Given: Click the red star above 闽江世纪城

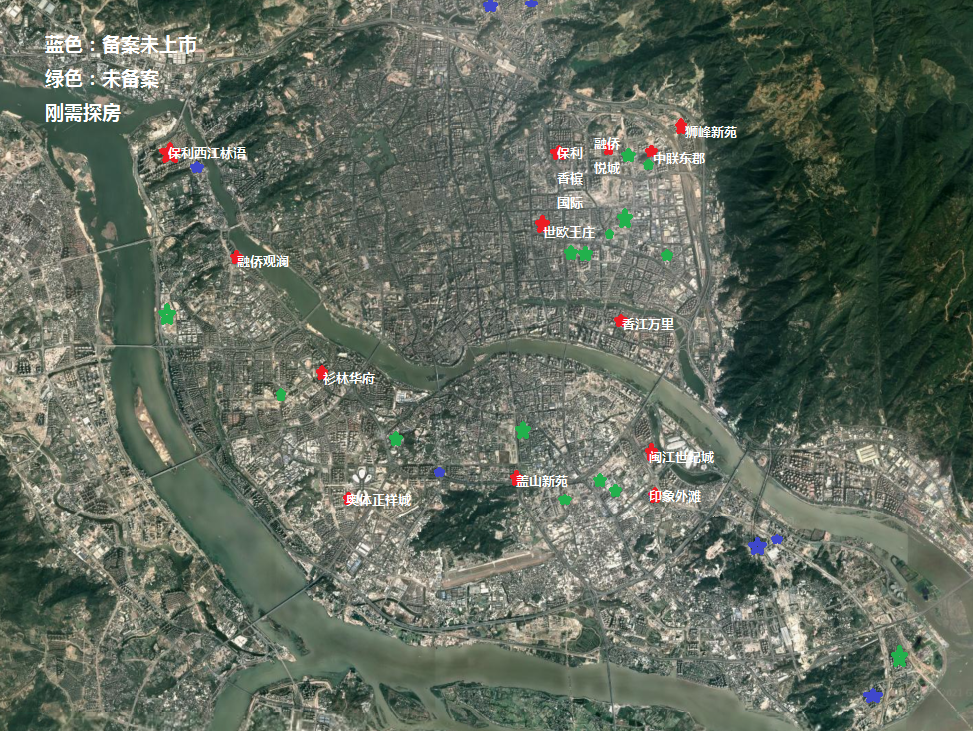Looking at the screenshot, I should pos(651,451).
